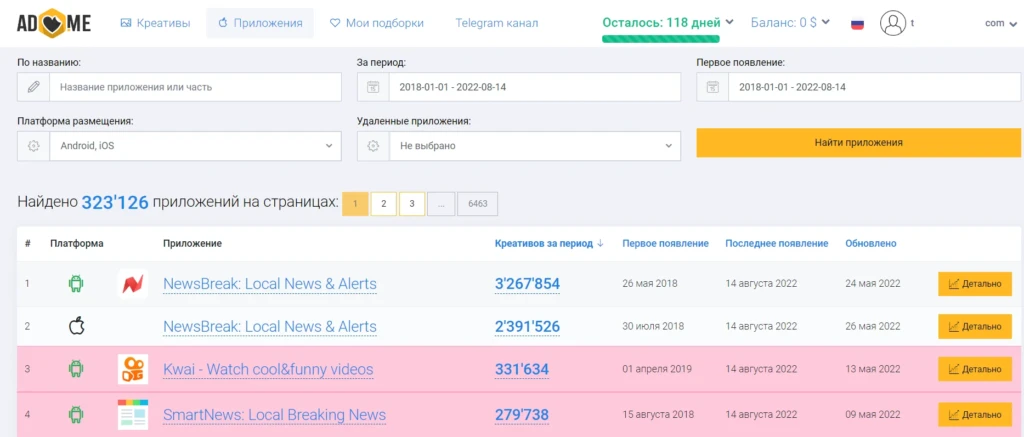Click the Kwai app thumbnail

coord(133,369)
